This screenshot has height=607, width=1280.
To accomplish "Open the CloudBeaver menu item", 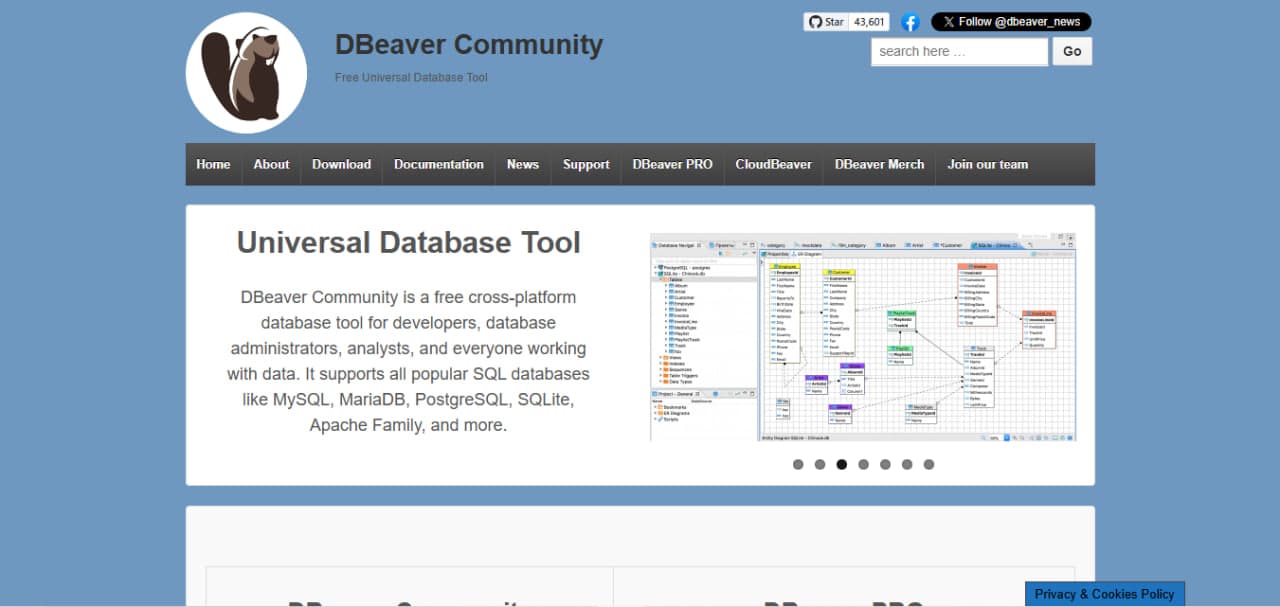I will (774, 164).
